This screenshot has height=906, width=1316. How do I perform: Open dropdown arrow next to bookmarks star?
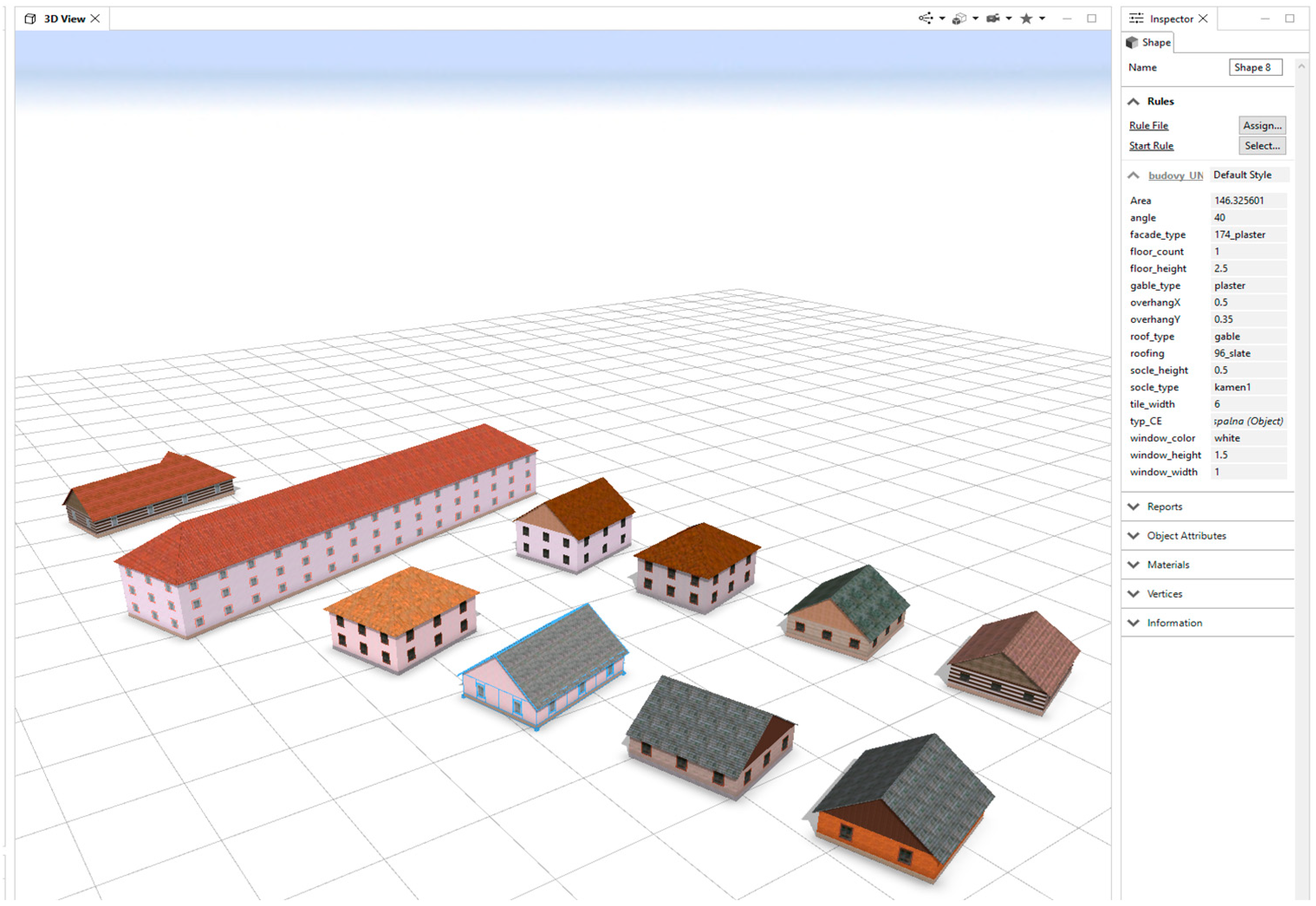(1042, 19)
